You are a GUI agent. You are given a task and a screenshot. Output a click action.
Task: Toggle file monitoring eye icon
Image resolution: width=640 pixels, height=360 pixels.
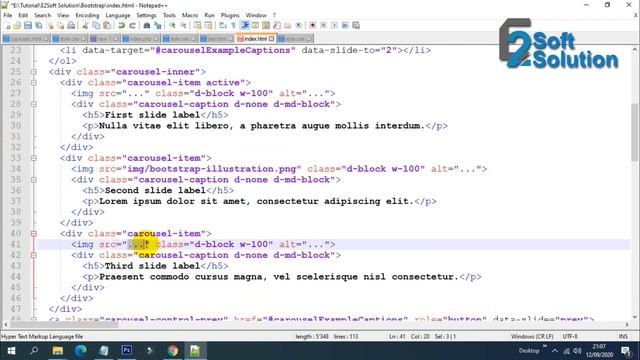298,25
